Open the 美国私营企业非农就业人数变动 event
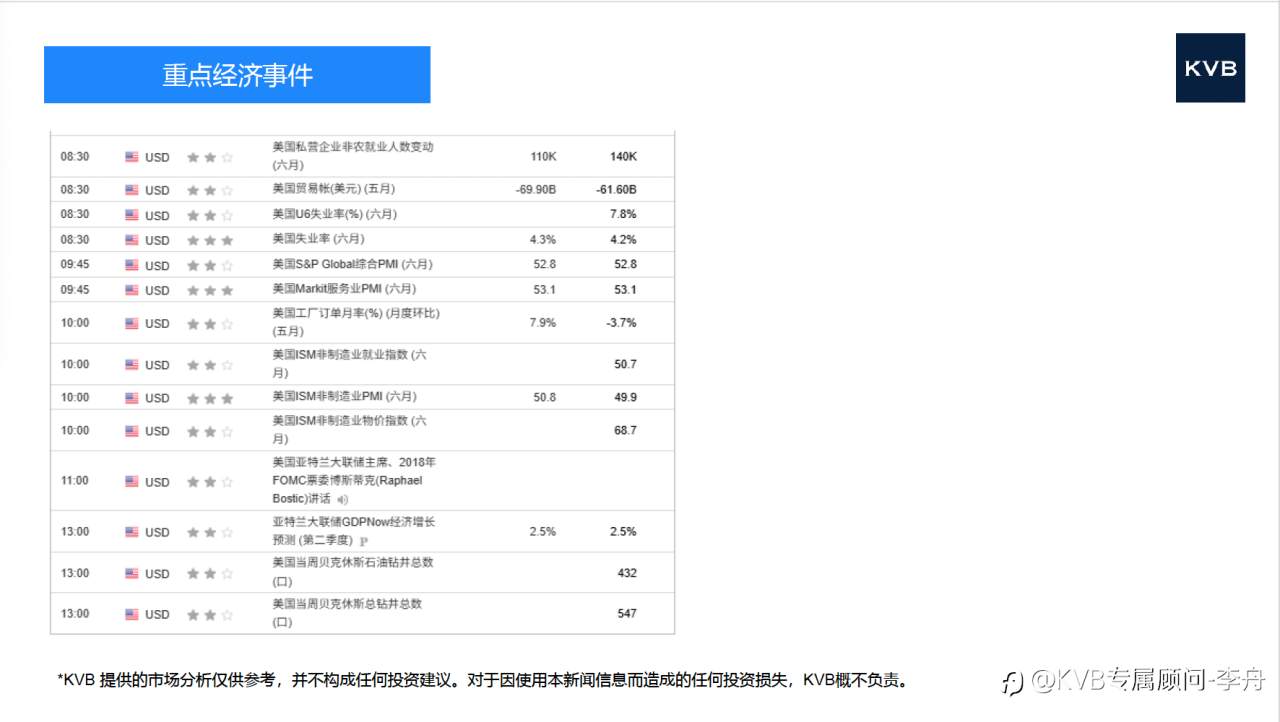 point(353,156)
